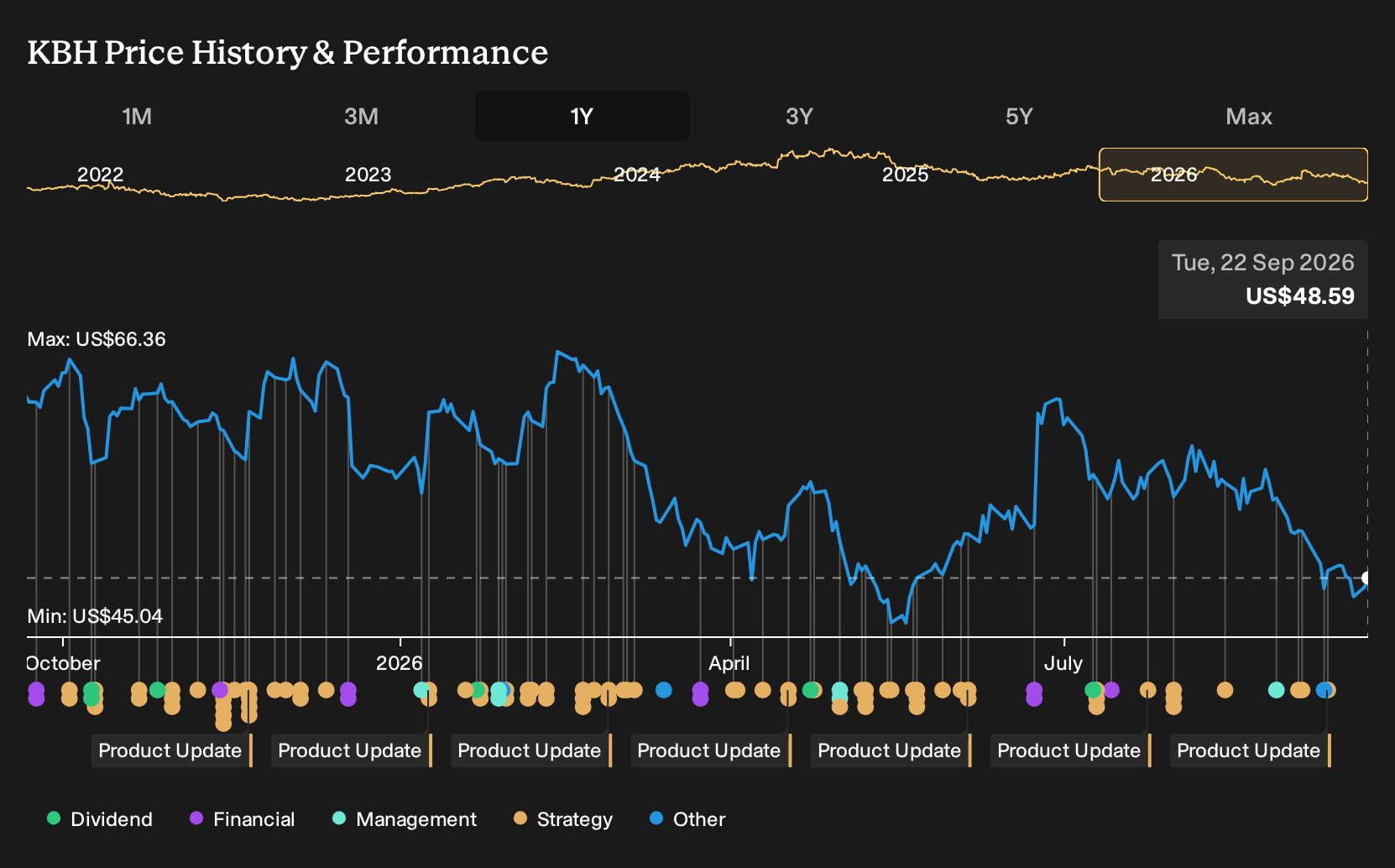The height and width of the screenshot is (868, 1395).
Task: Click the active 1Y range tab
Action: 582,116
